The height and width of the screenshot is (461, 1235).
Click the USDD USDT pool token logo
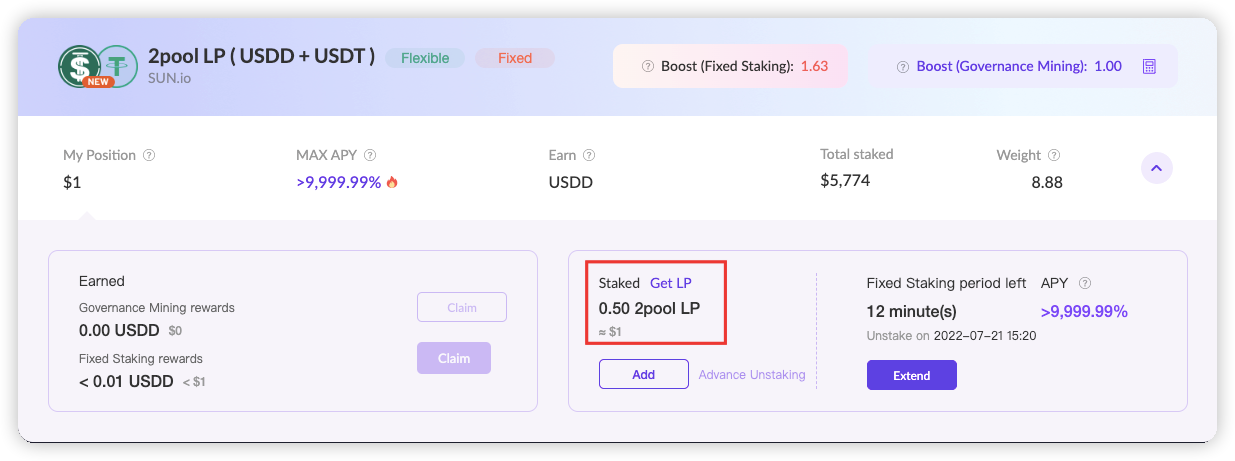(x=97, y=66)
